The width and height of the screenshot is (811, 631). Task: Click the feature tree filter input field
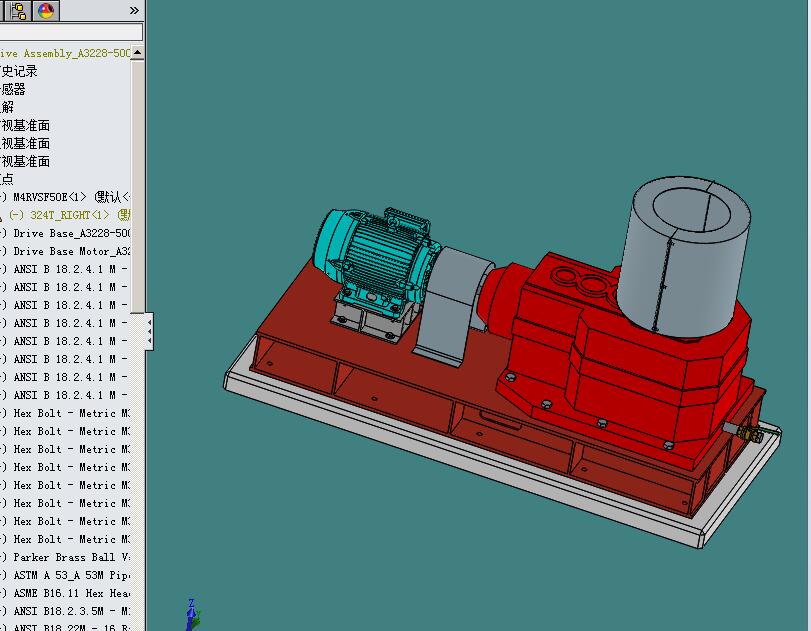70,32
